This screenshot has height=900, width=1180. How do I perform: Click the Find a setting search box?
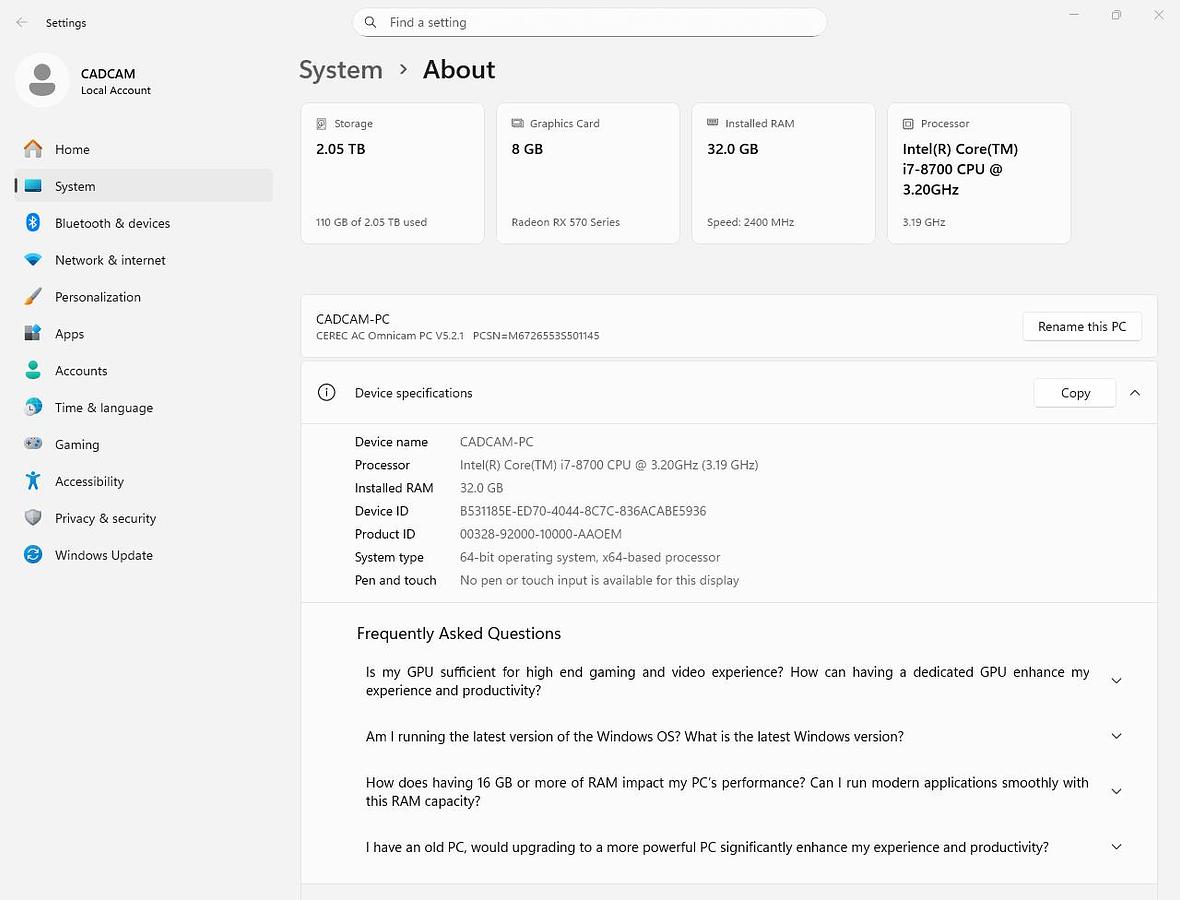point(590,22)
